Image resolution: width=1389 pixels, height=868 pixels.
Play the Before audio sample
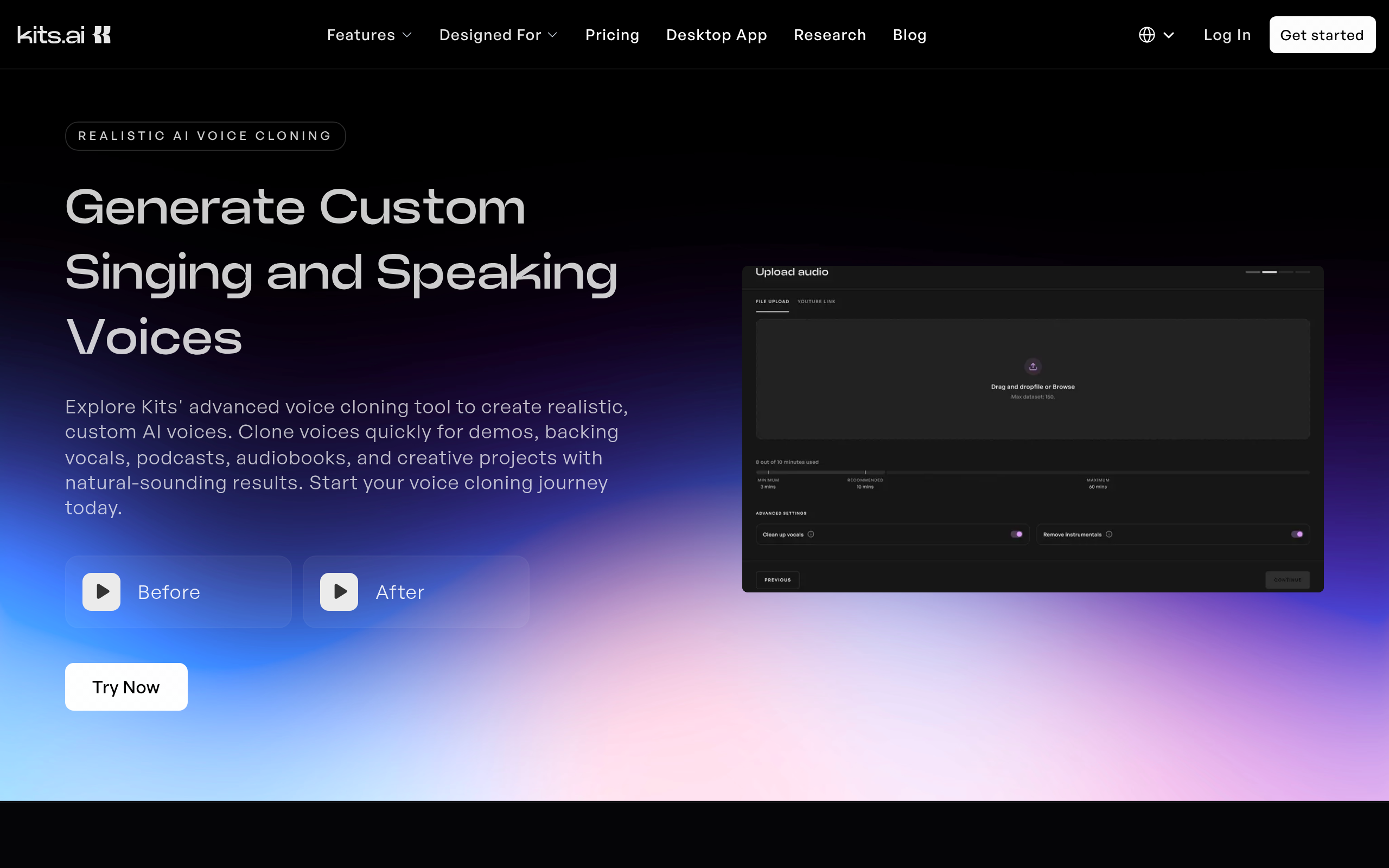101,592
